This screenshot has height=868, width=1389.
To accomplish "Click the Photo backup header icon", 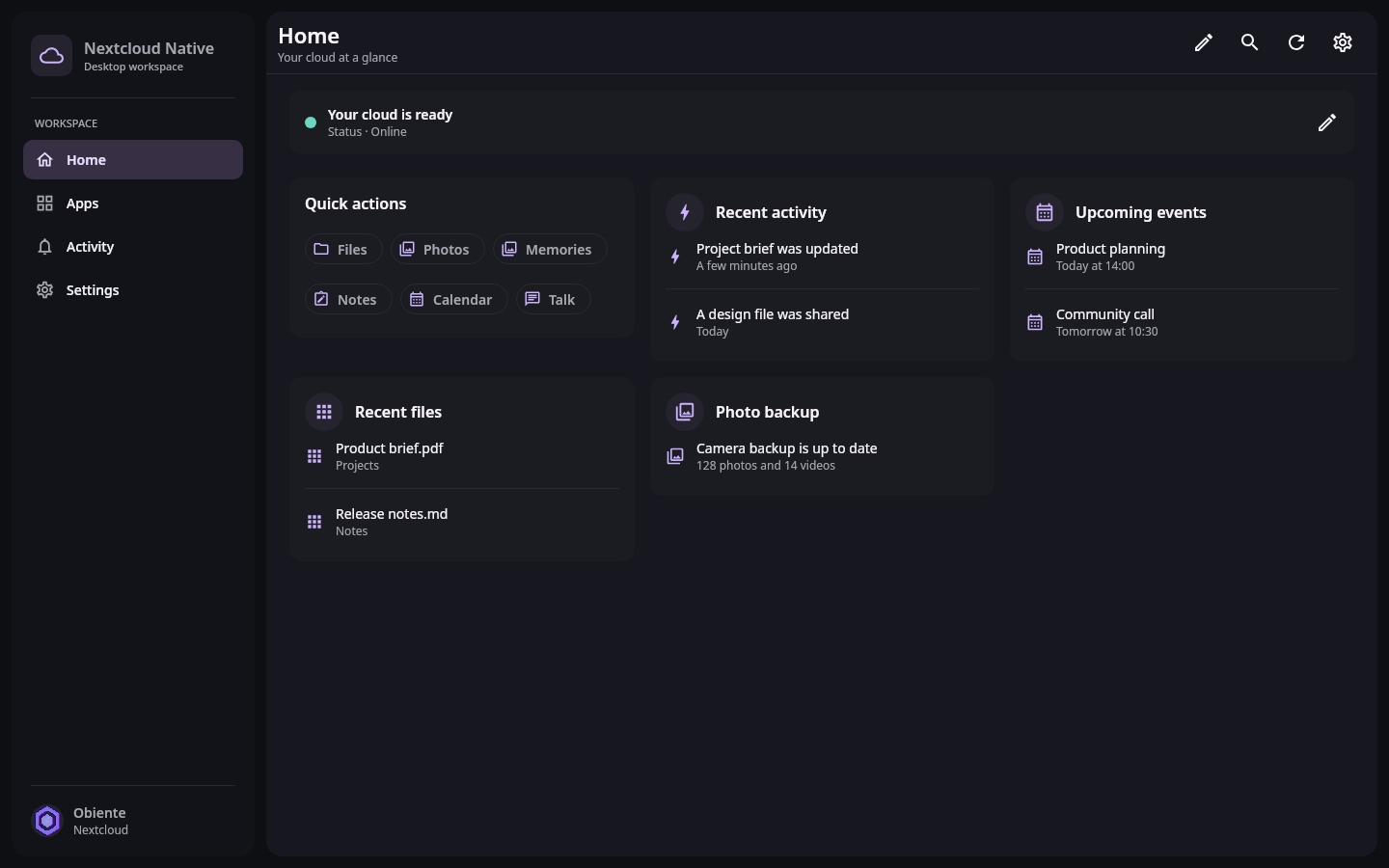I will pyautogui.click(x=685, y=412).
